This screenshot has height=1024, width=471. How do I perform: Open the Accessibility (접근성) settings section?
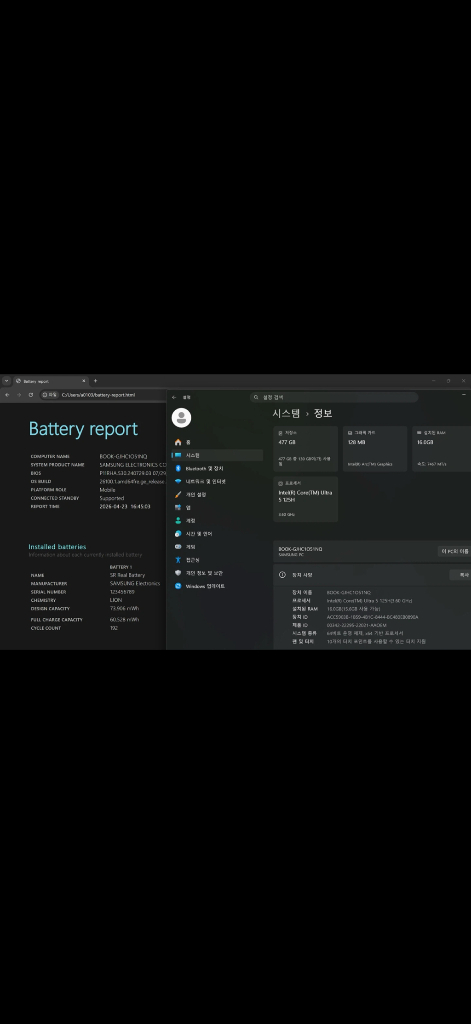pyautogui.click(x=217, y=560)
